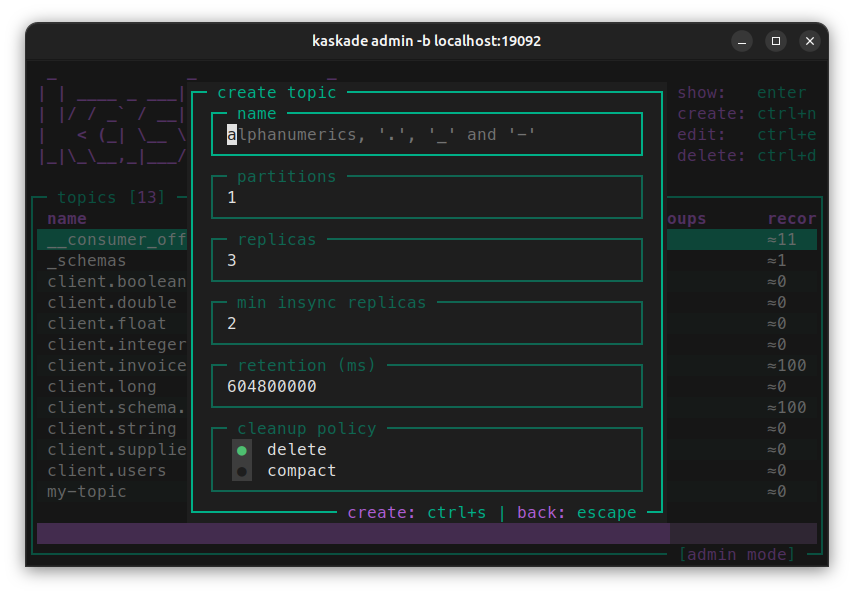
Task: Click the retention (ms) field
Action: tap(426, 387)
